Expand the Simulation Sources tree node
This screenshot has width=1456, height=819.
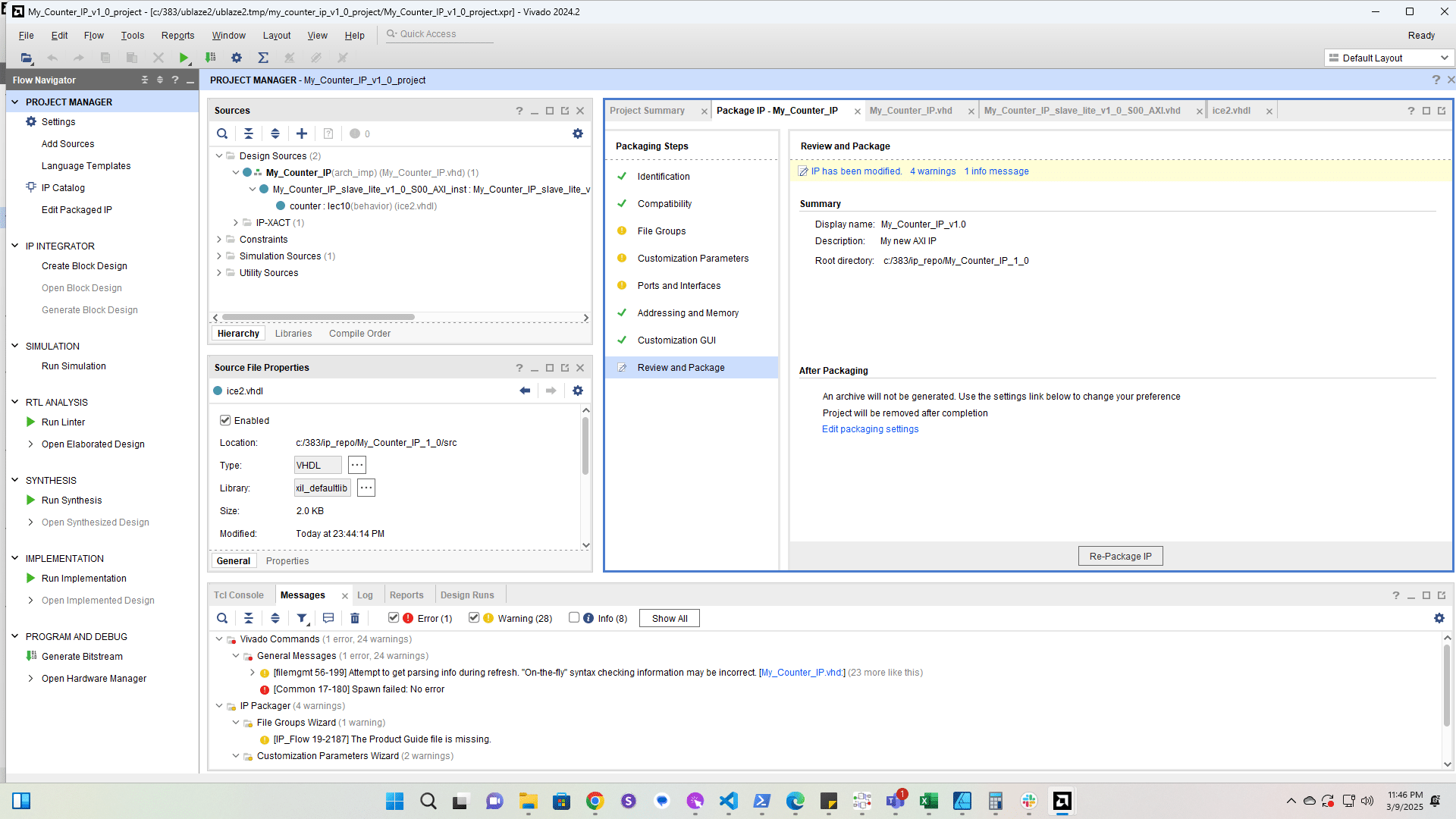(x=219, y=256)
